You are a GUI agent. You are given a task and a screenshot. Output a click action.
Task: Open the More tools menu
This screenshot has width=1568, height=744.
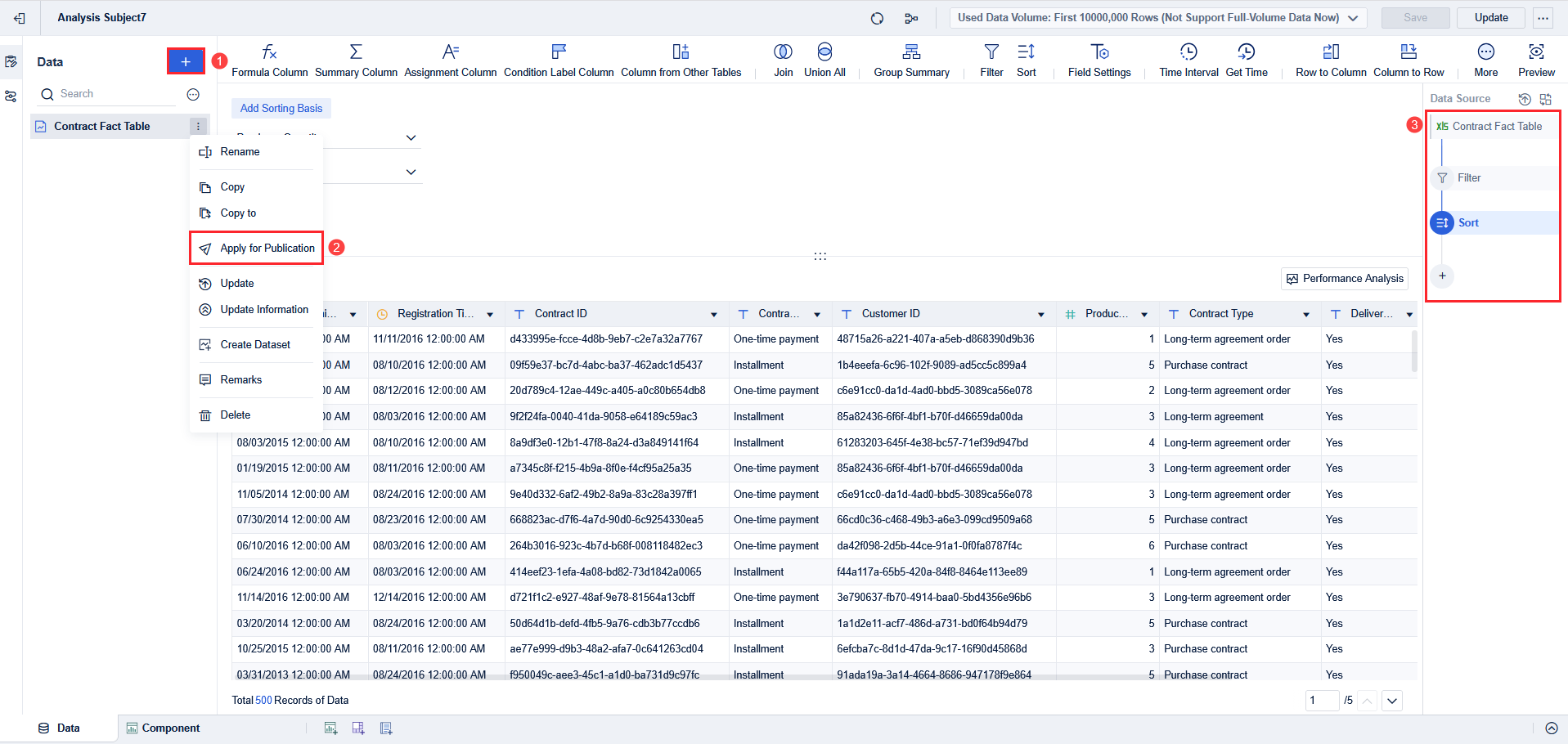point(1485,61)
